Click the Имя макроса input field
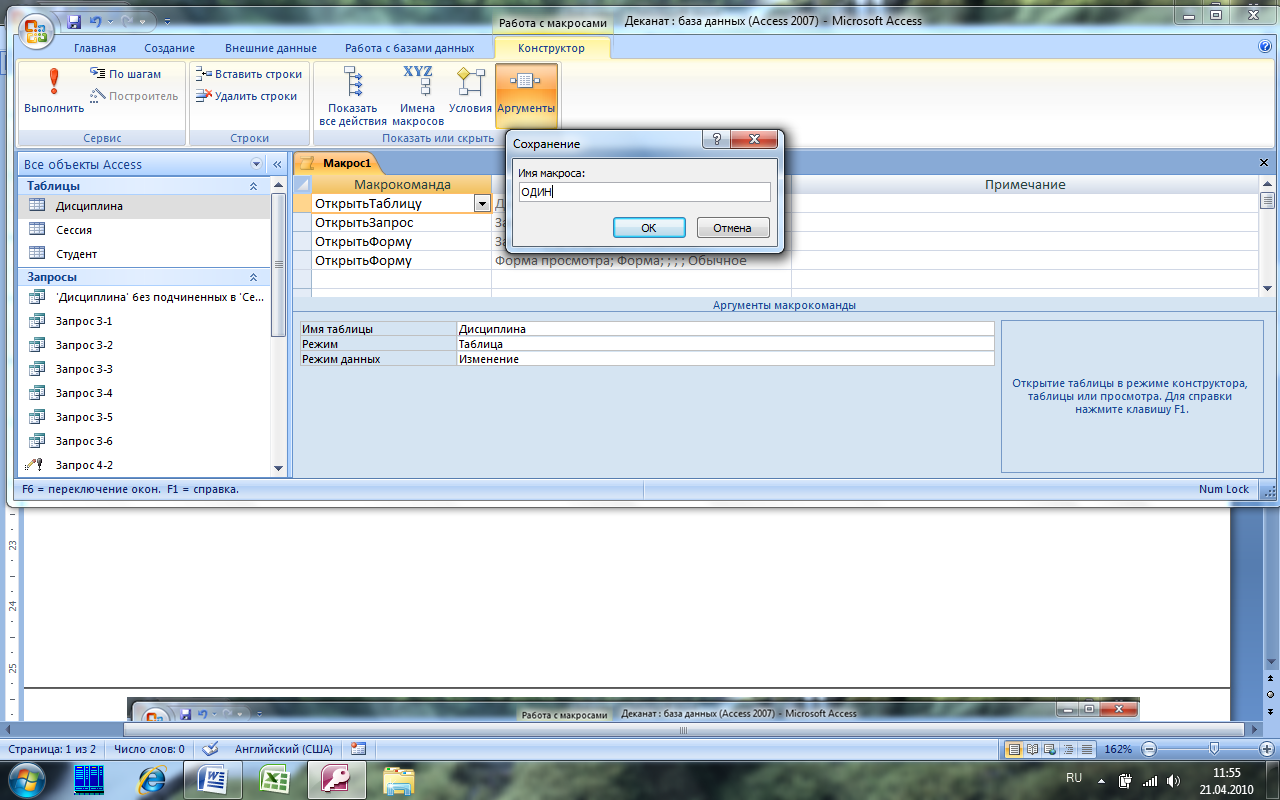This screenshot has height=800, width=1280. [644, 192]
